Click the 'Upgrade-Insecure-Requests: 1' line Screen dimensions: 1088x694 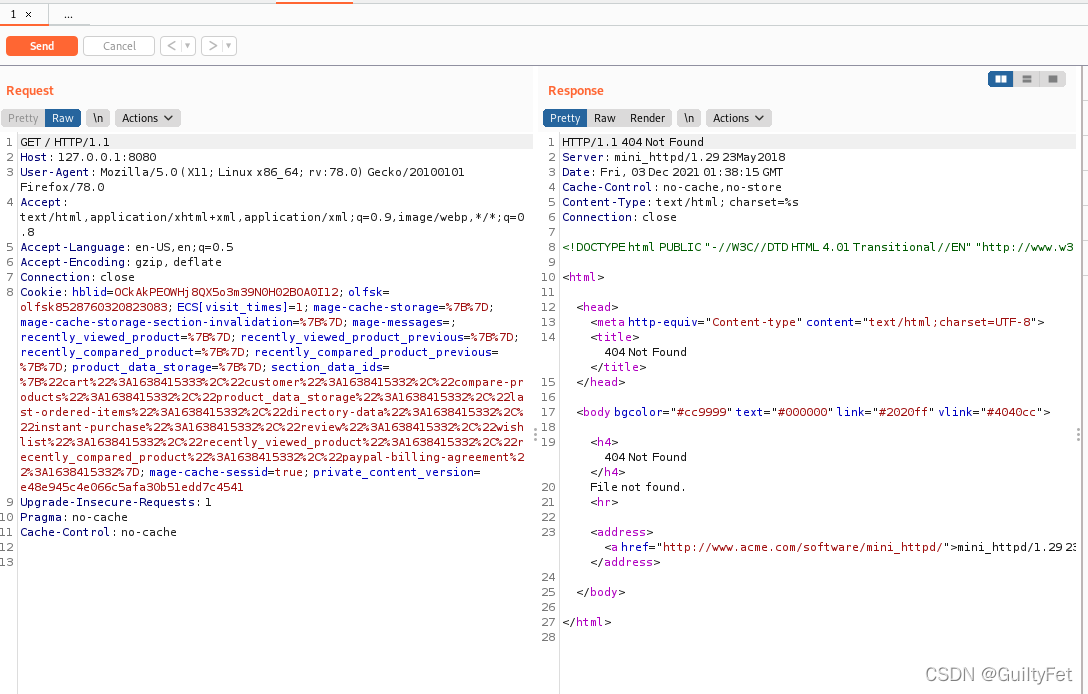coord(116,502)
